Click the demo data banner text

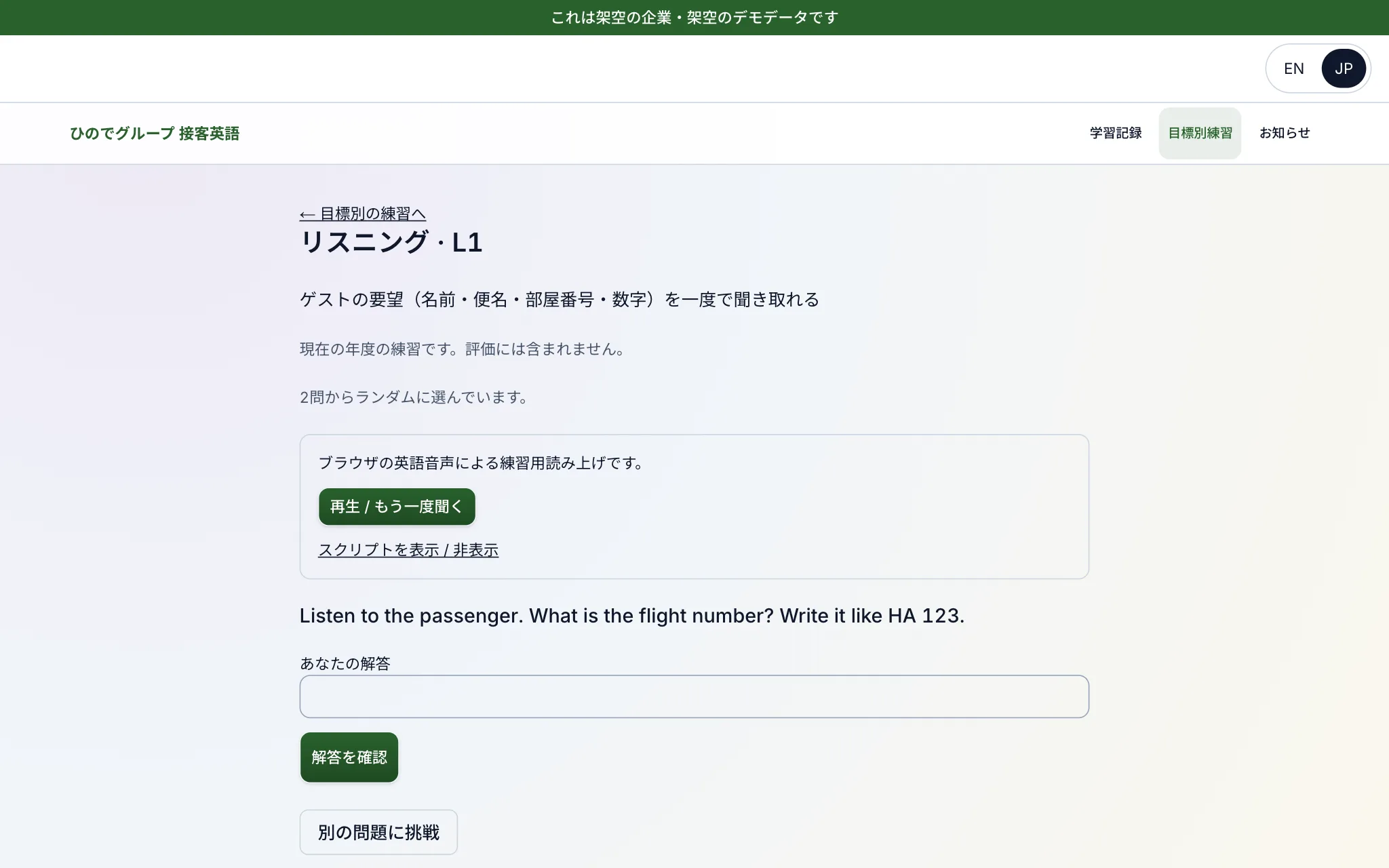[x=694, y=18]
